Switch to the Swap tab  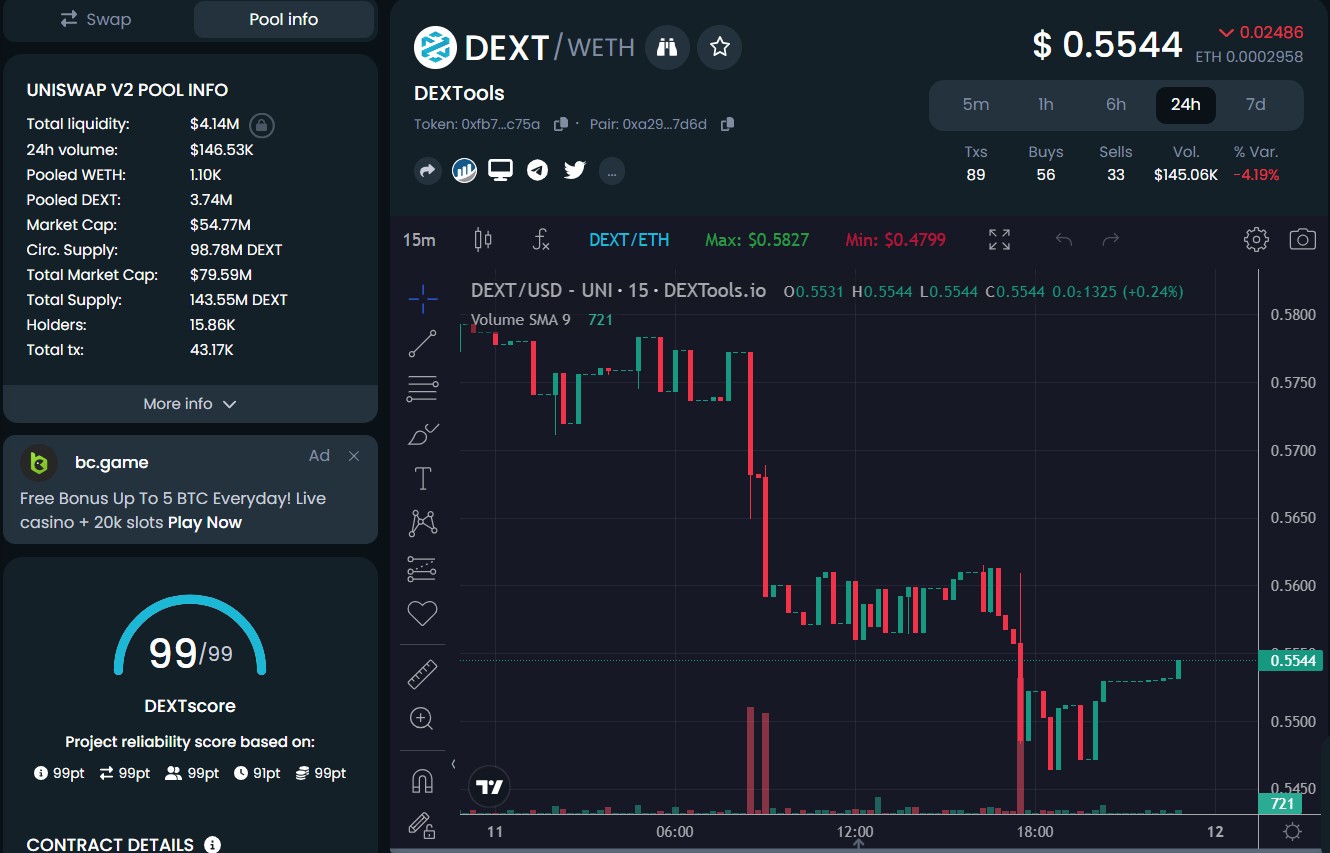click(x=96, y=19)
